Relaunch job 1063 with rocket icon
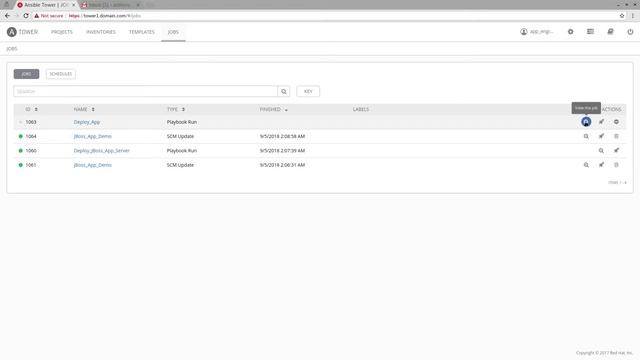 [601, 122]
